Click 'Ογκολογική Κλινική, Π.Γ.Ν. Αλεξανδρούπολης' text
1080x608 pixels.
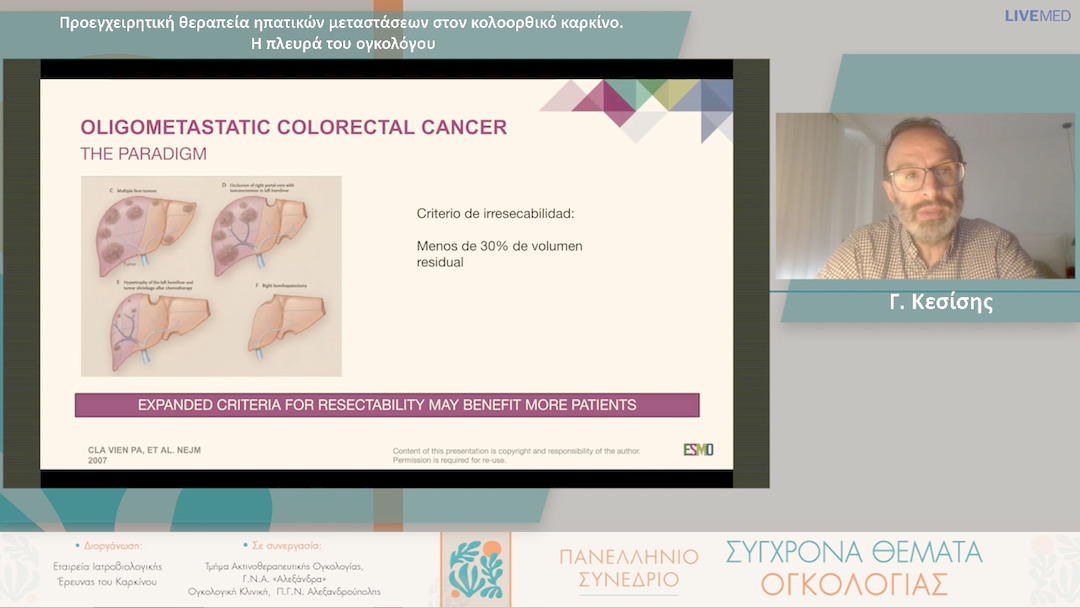[x=284, y=591]
